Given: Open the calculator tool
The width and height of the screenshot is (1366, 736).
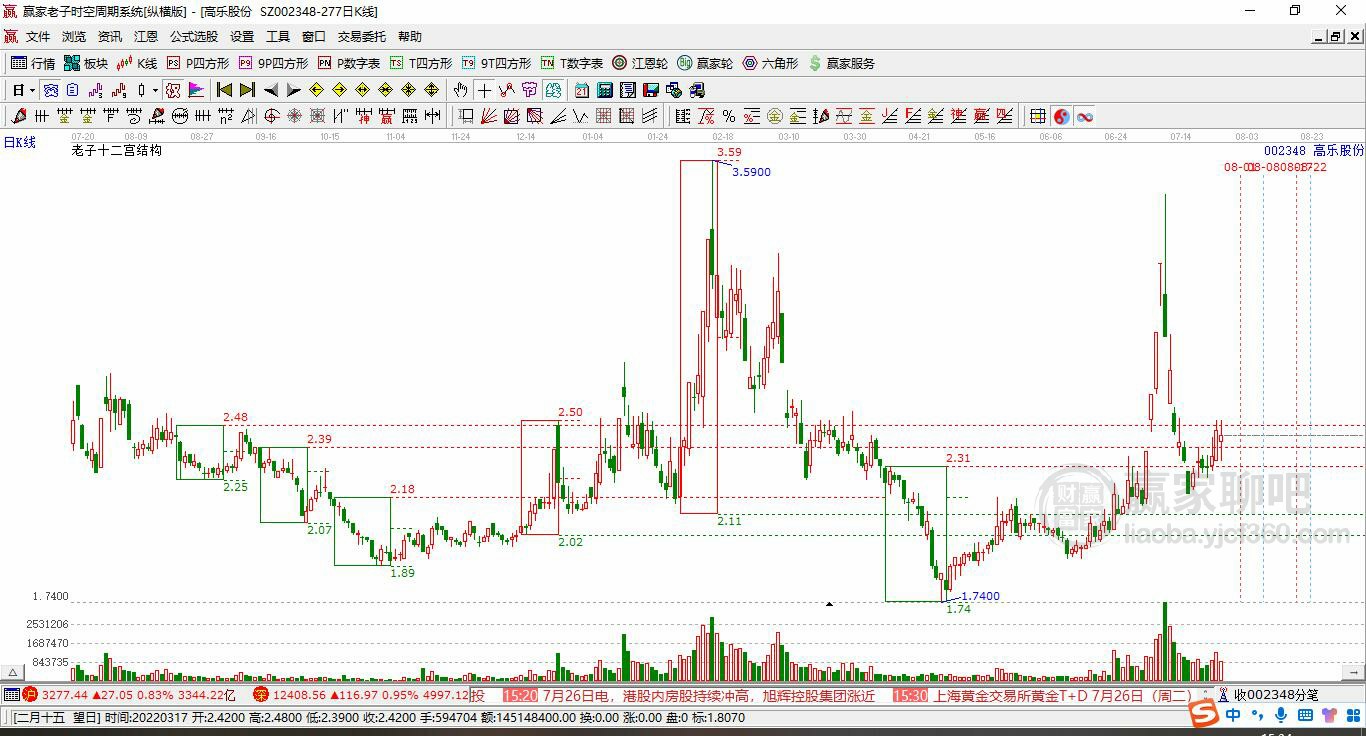Looking at the screenshot, I should coord(604,90).
